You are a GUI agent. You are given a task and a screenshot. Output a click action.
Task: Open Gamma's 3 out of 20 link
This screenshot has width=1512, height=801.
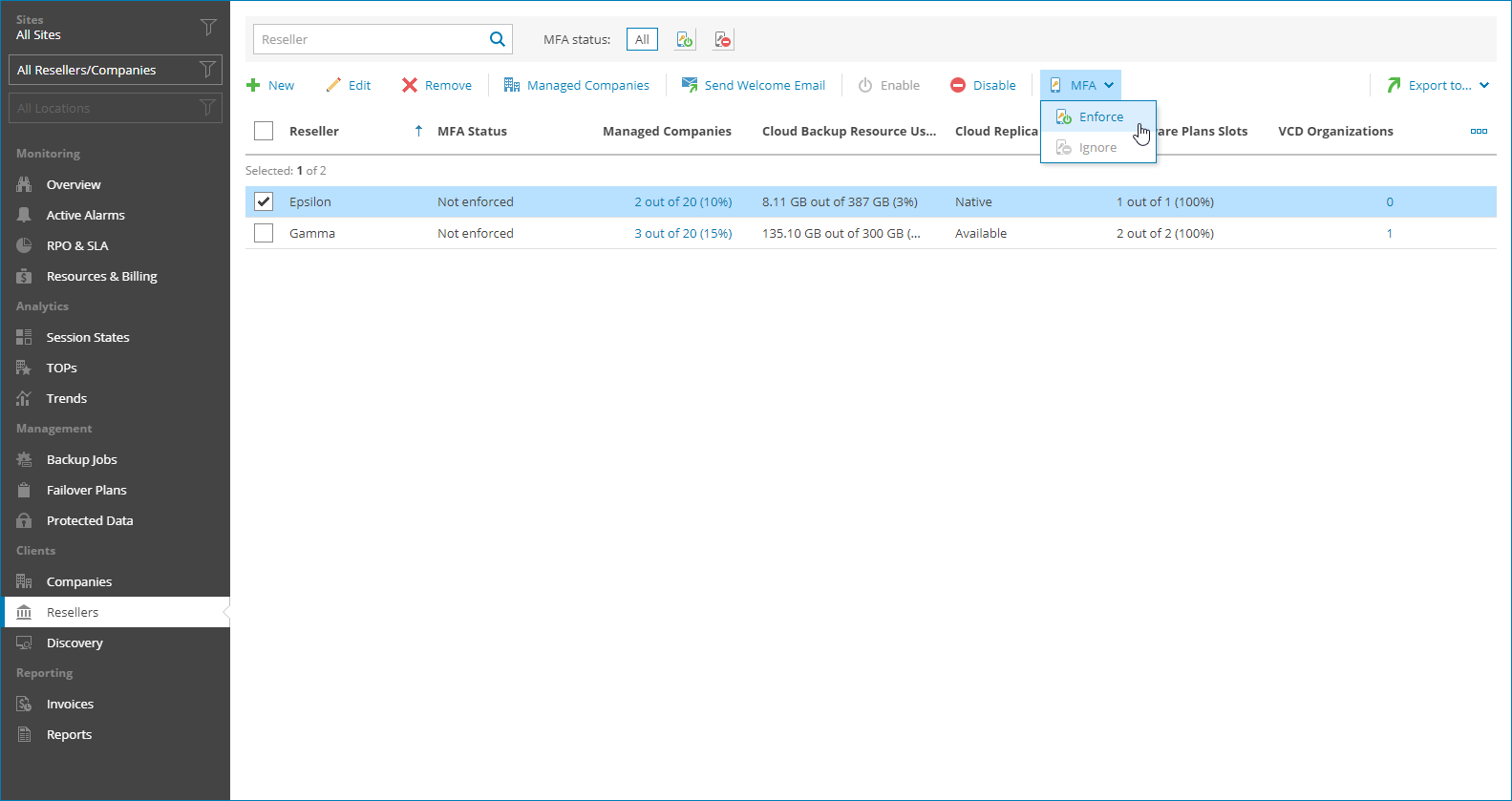pyautogui.click(x=683, y=233)
